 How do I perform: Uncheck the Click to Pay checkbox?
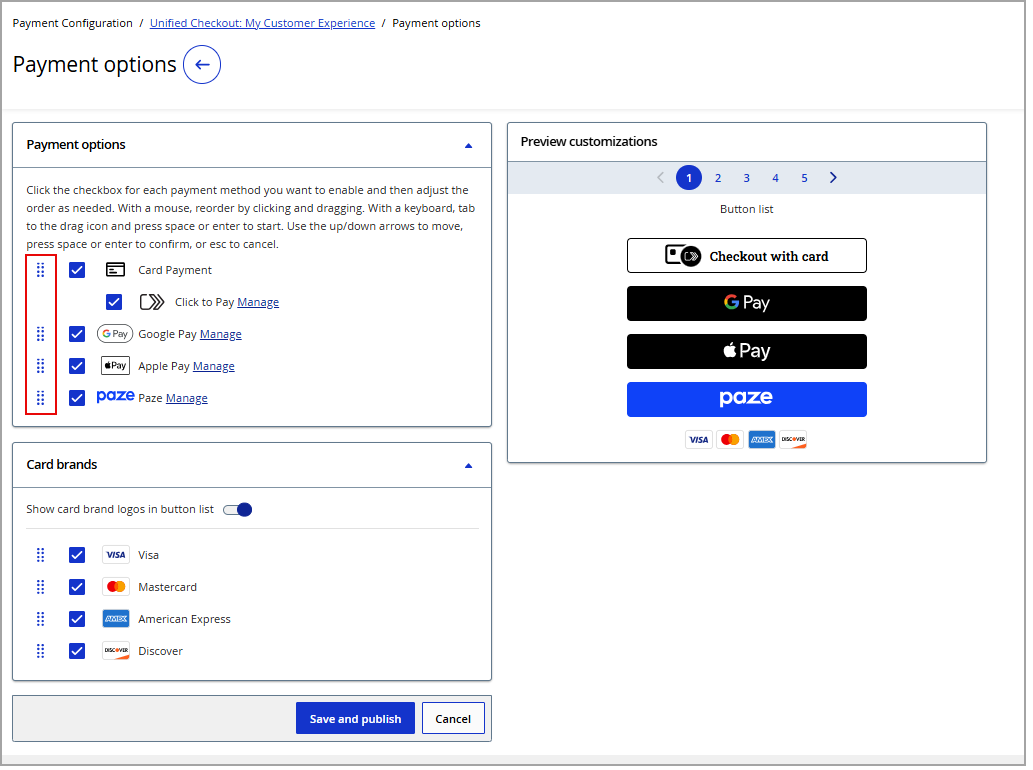(x=115, y=303)
